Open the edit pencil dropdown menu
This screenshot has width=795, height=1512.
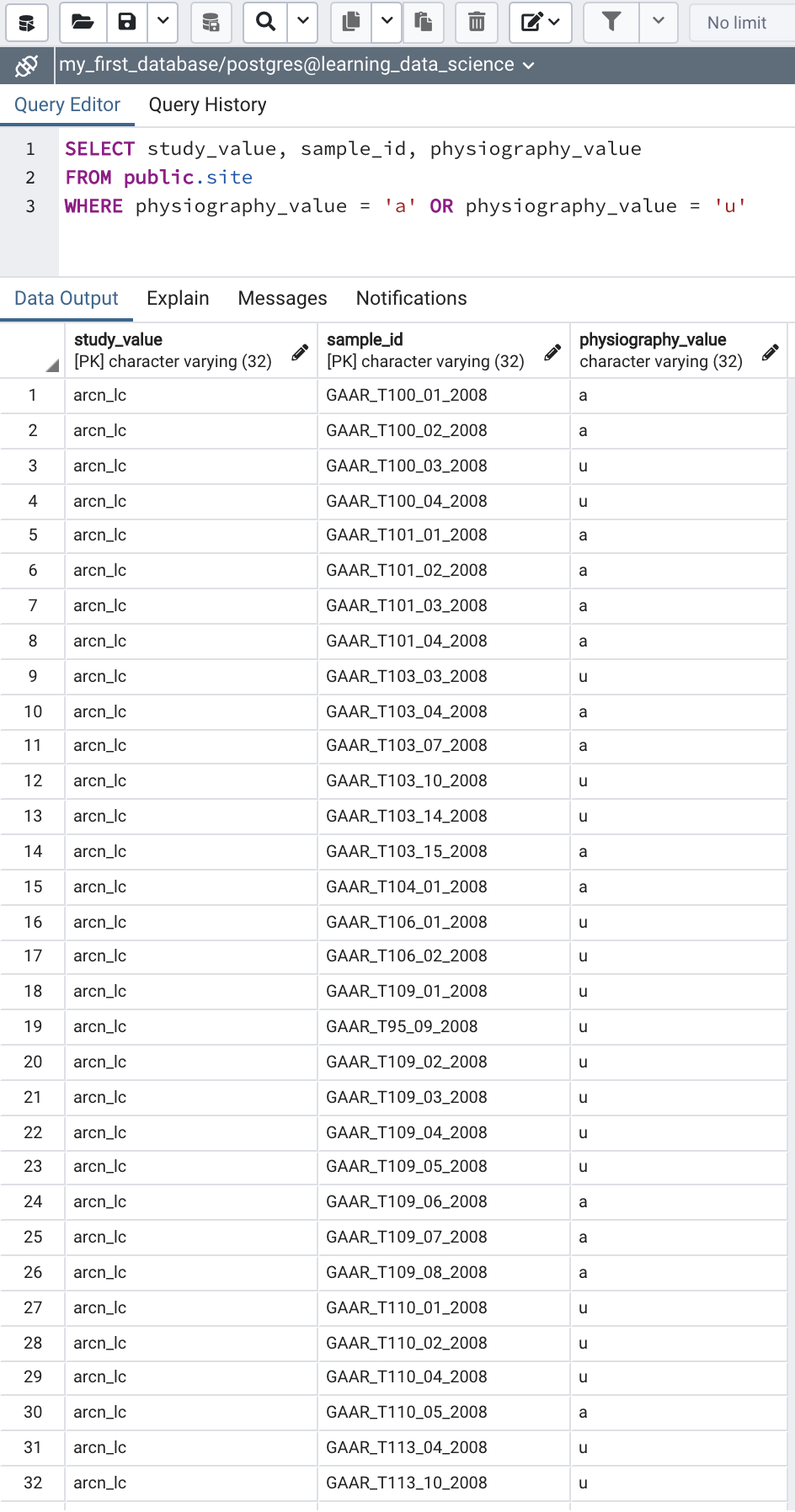coord(541,22)
